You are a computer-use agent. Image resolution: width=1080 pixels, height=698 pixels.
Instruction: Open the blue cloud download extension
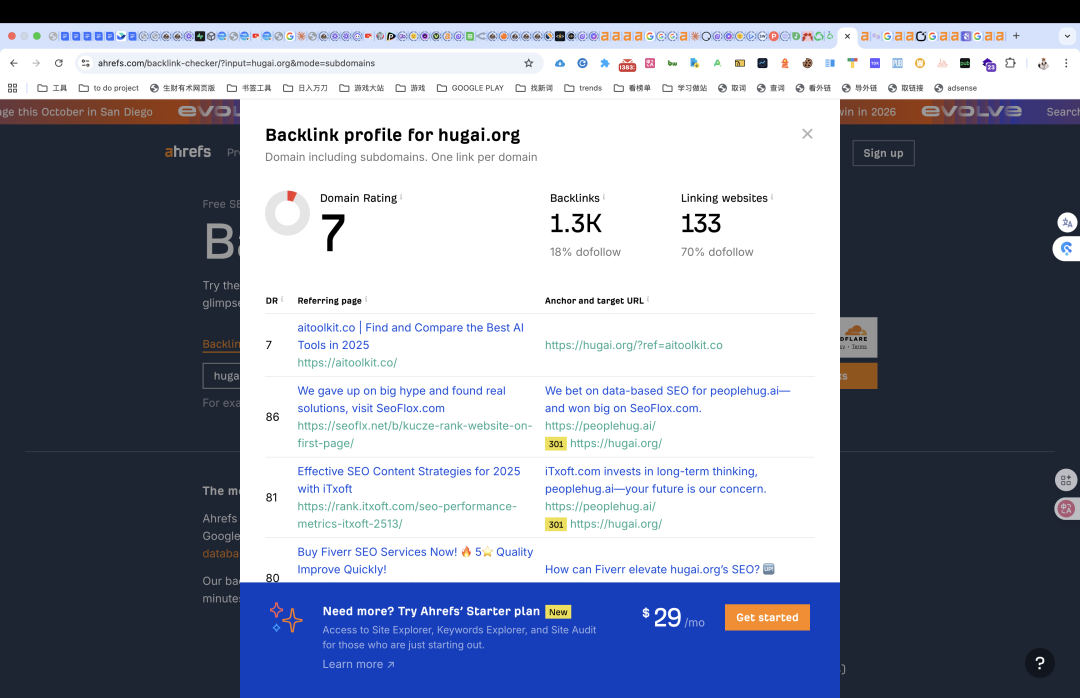point(560,63)
